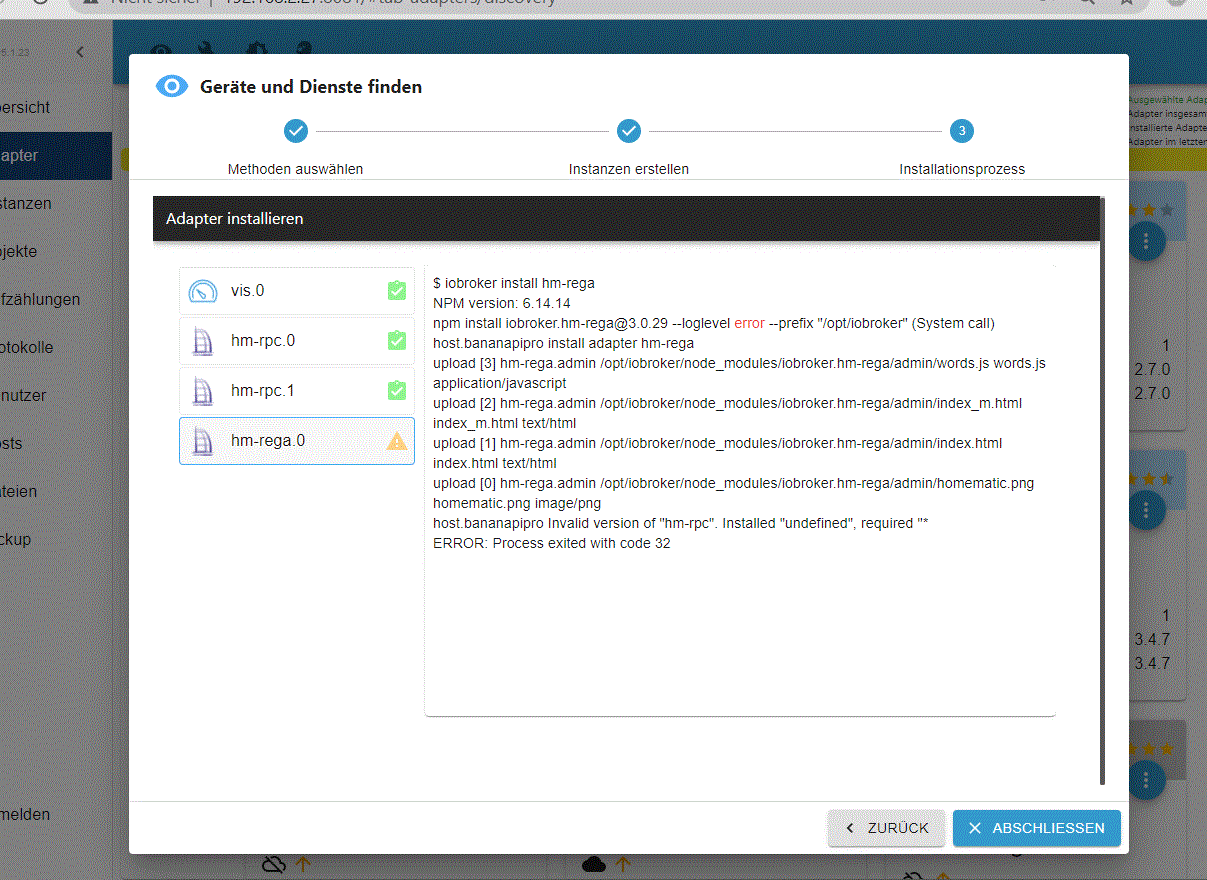Click green check status icon for hm-rpc.0
This screenshot has width=1207, height=880.
coord(396,341)
